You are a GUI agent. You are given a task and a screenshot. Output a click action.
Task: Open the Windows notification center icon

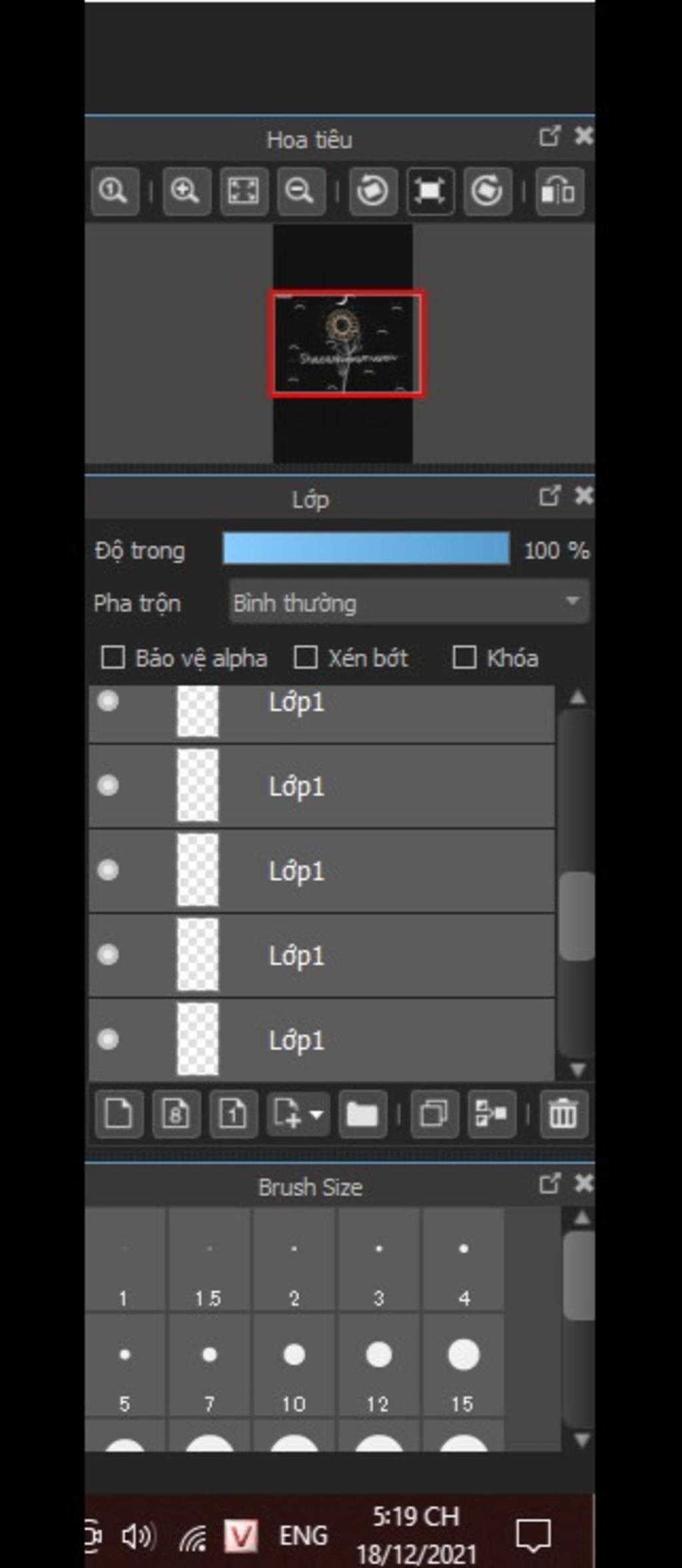[x=533, y=1535]
